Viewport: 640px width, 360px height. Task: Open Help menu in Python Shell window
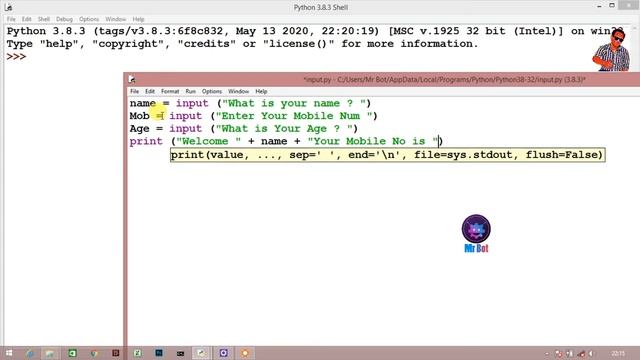pyautogui.click(x=138, y=19)
